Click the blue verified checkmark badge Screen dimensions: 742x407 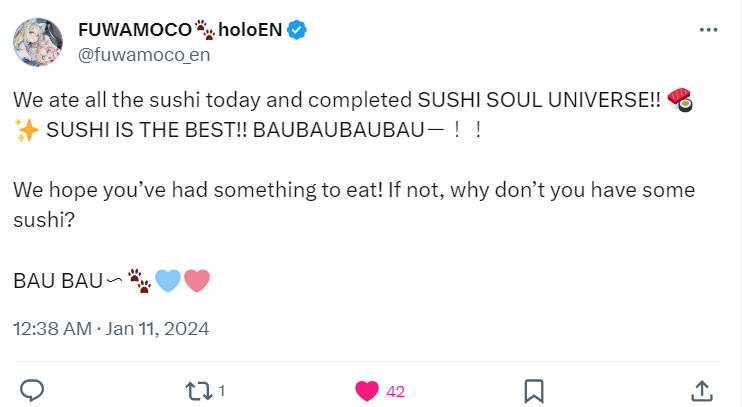click(297, 30)
